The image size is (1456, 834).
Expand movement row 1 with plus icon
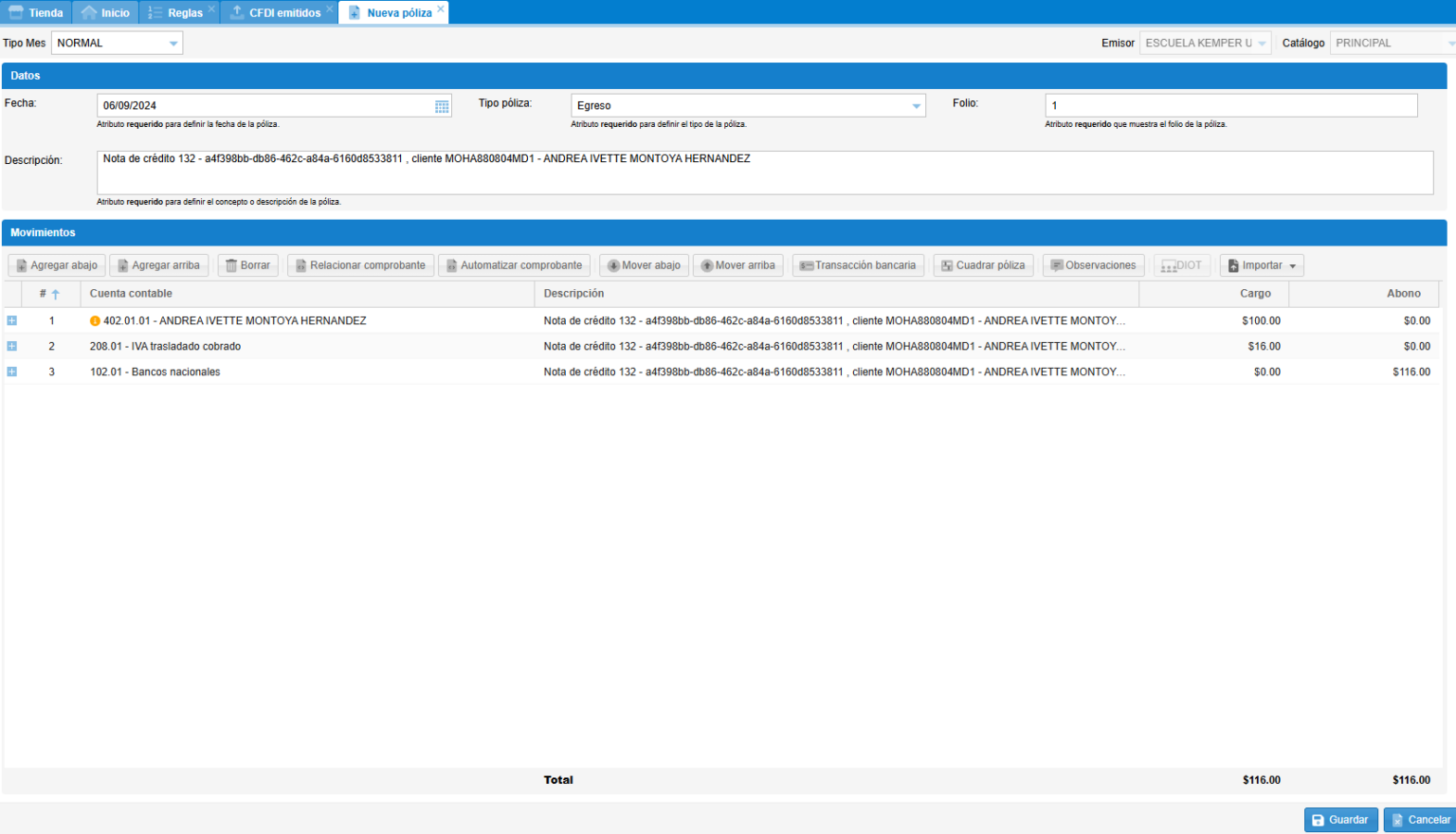(x=12, y=320)
